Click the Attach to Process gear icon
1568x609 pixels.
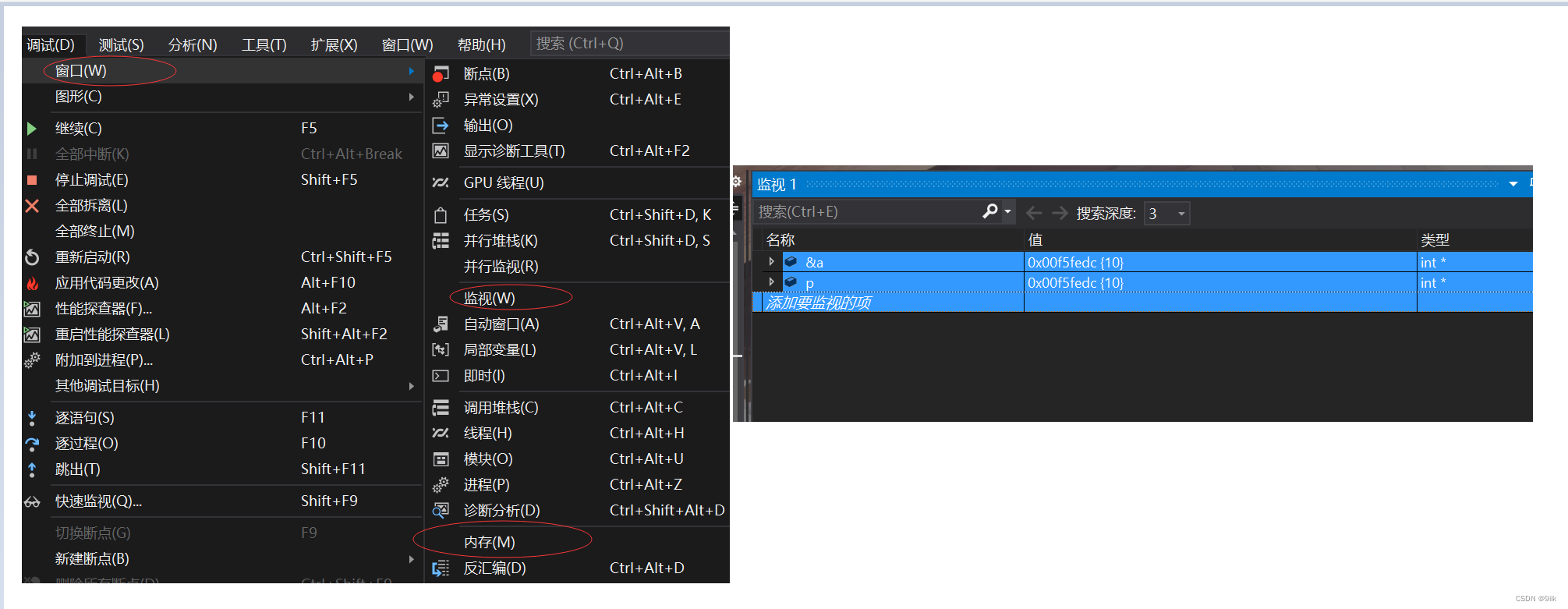(32, 360)
